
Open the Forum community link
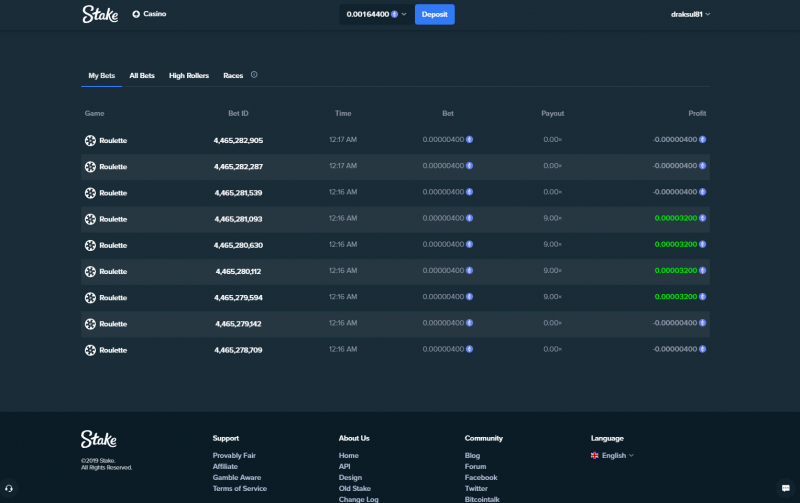click(x=475, y=466)
